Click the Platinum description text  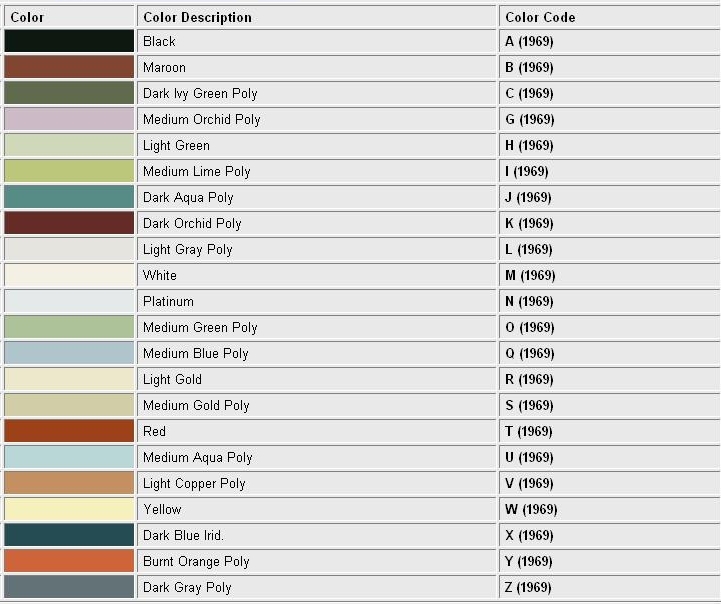pos(168,301)
